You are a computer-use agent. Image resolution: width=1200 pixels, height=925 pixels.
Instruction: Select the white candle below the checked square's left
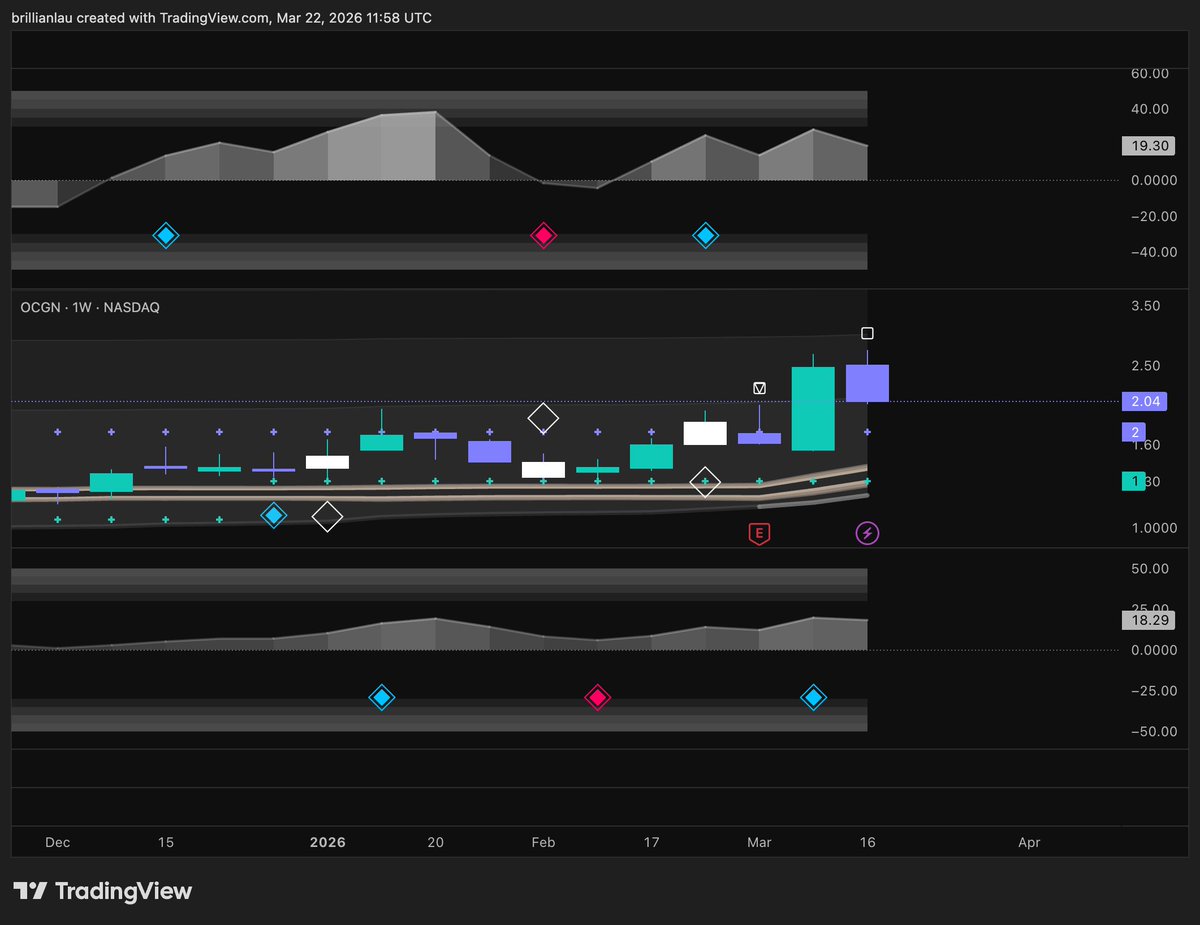pyautogui.click(x=705, y=433)
